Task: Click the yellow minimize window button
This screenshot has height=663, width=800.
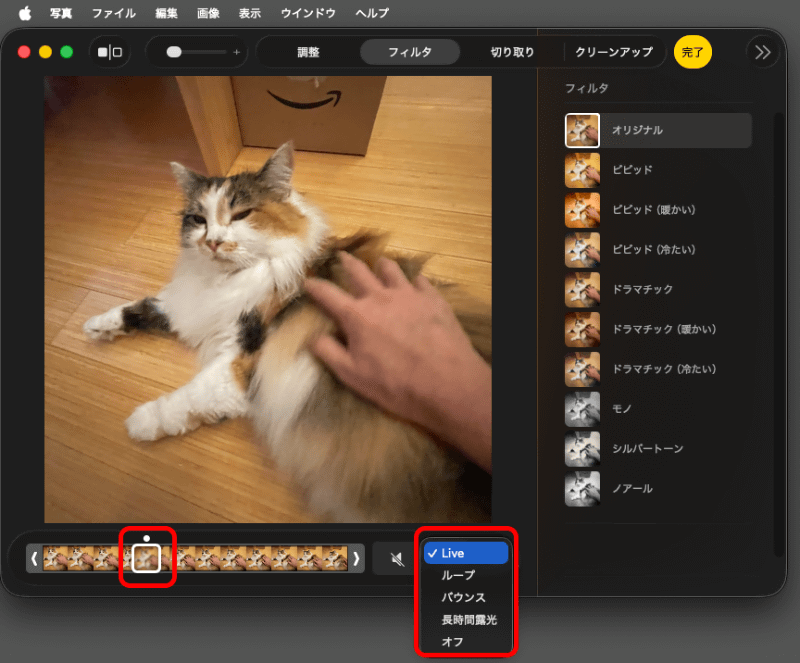Action: click(45, 52)
